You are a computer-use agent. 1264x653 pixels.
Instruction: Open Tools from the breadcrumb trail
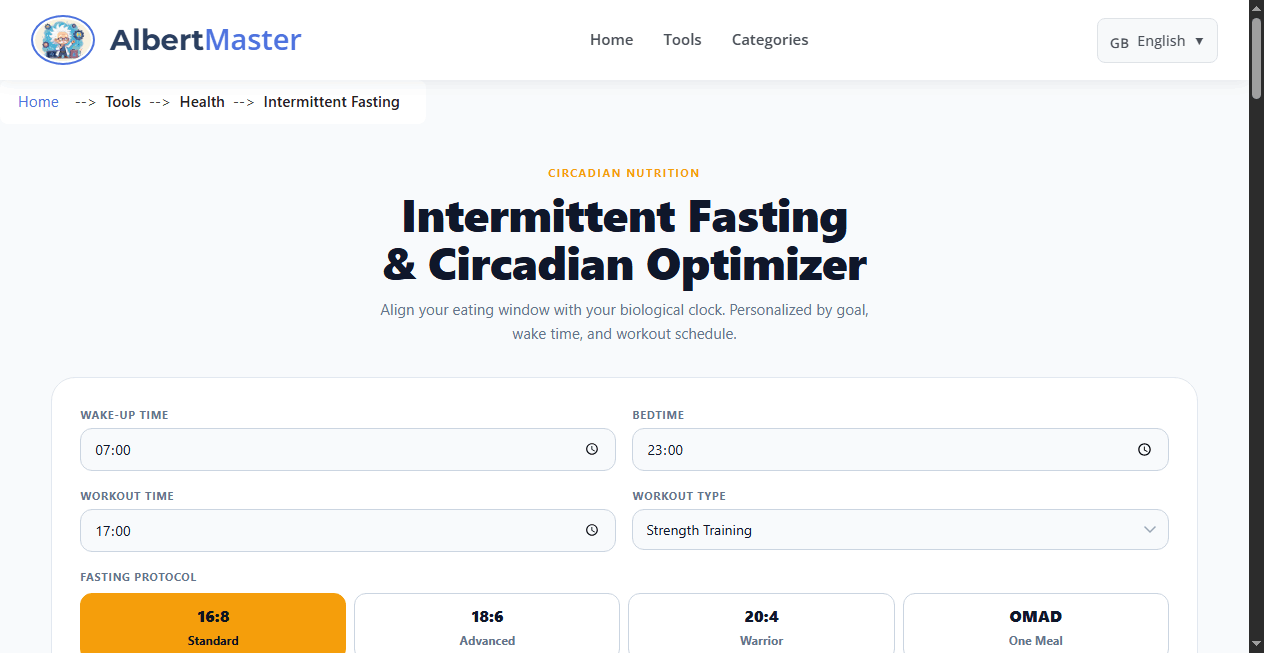(x=123, y=101)
